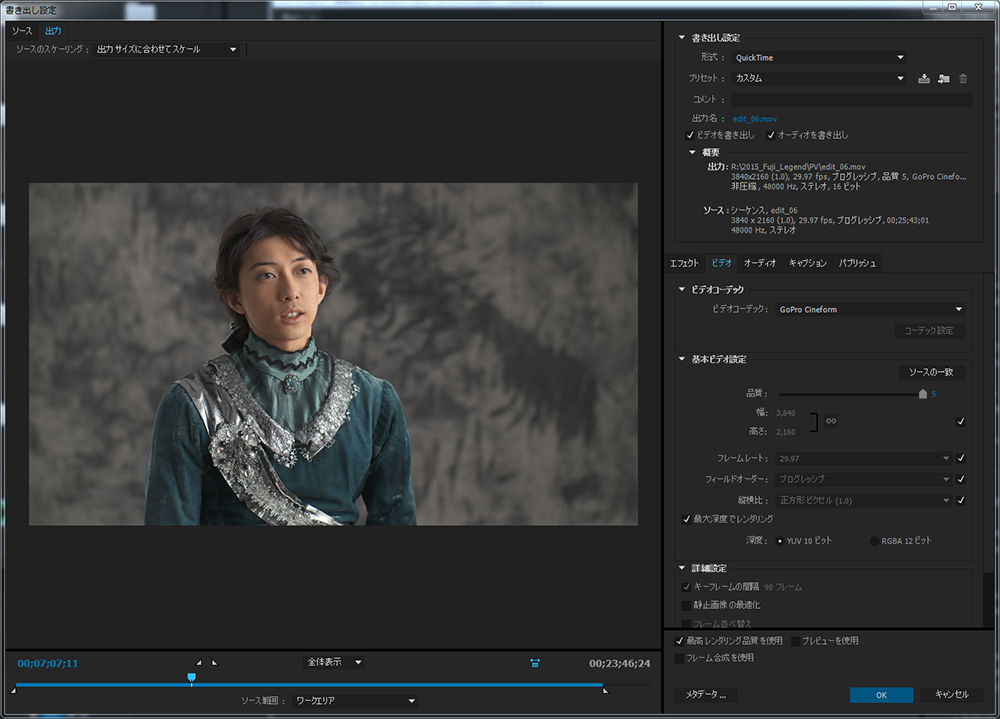
Task: Switch to the ソース tab
Action: pyautogui.click(x=22, y=31)
